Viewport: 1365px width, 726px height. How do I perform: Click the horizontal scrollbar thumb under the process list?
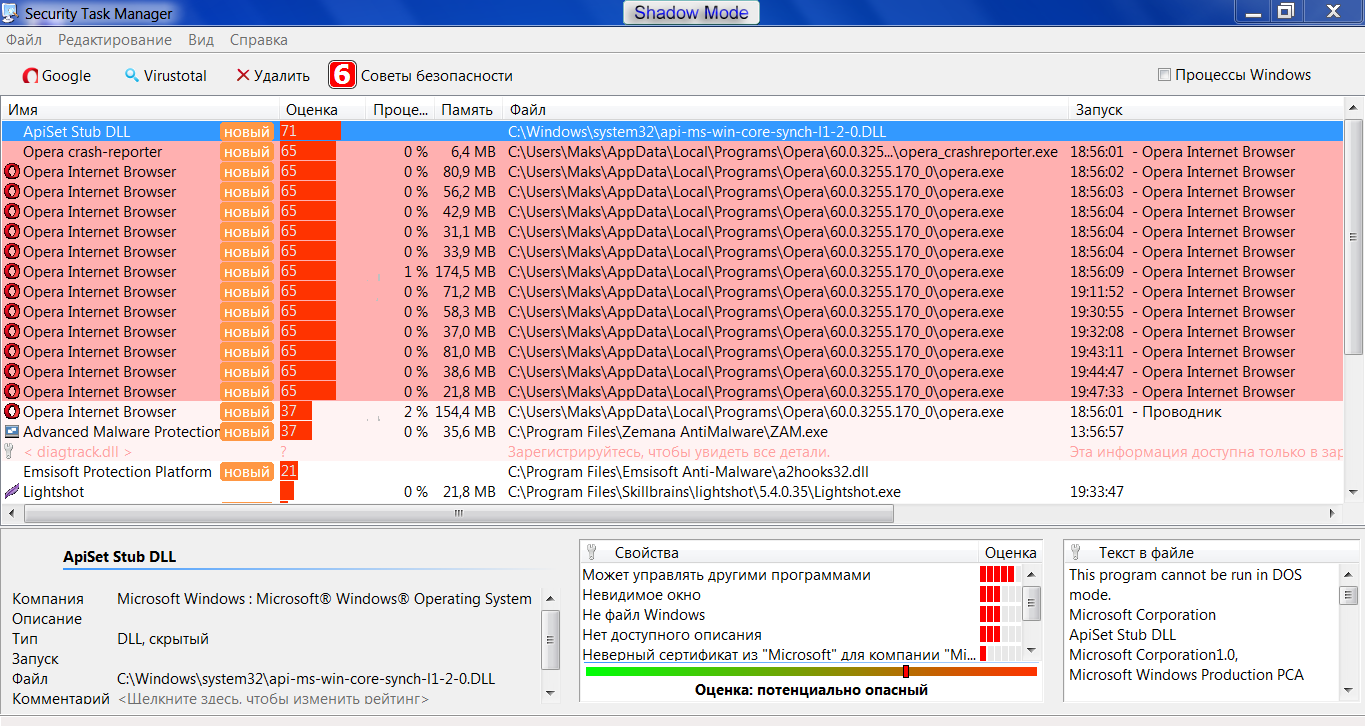point(459,514)
